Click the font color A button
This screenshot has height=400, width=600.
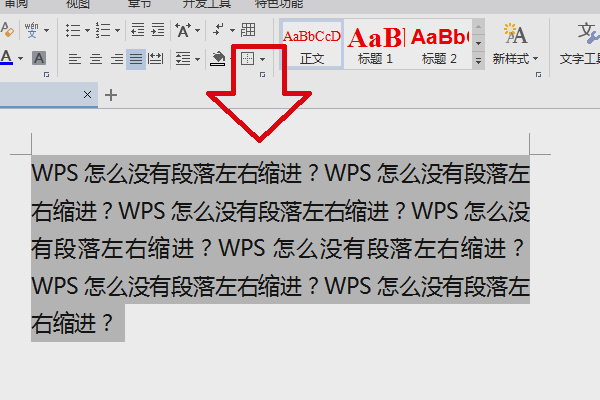click(x=7, y=58)
